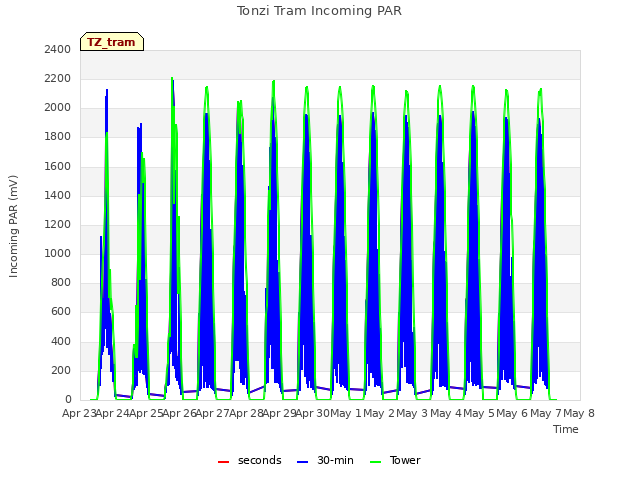This screenshot has width=640, height=480.
Task: Click the 600 y-axis tick label
Action: (61, 312)
